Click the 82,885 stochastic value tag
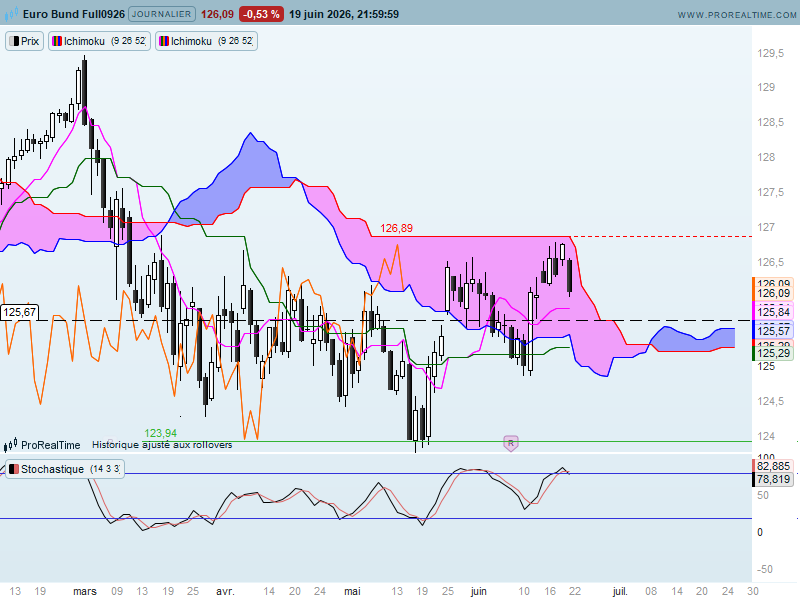Screen dimensions: 800x600 pyautogui.click(x=773, y=466)
